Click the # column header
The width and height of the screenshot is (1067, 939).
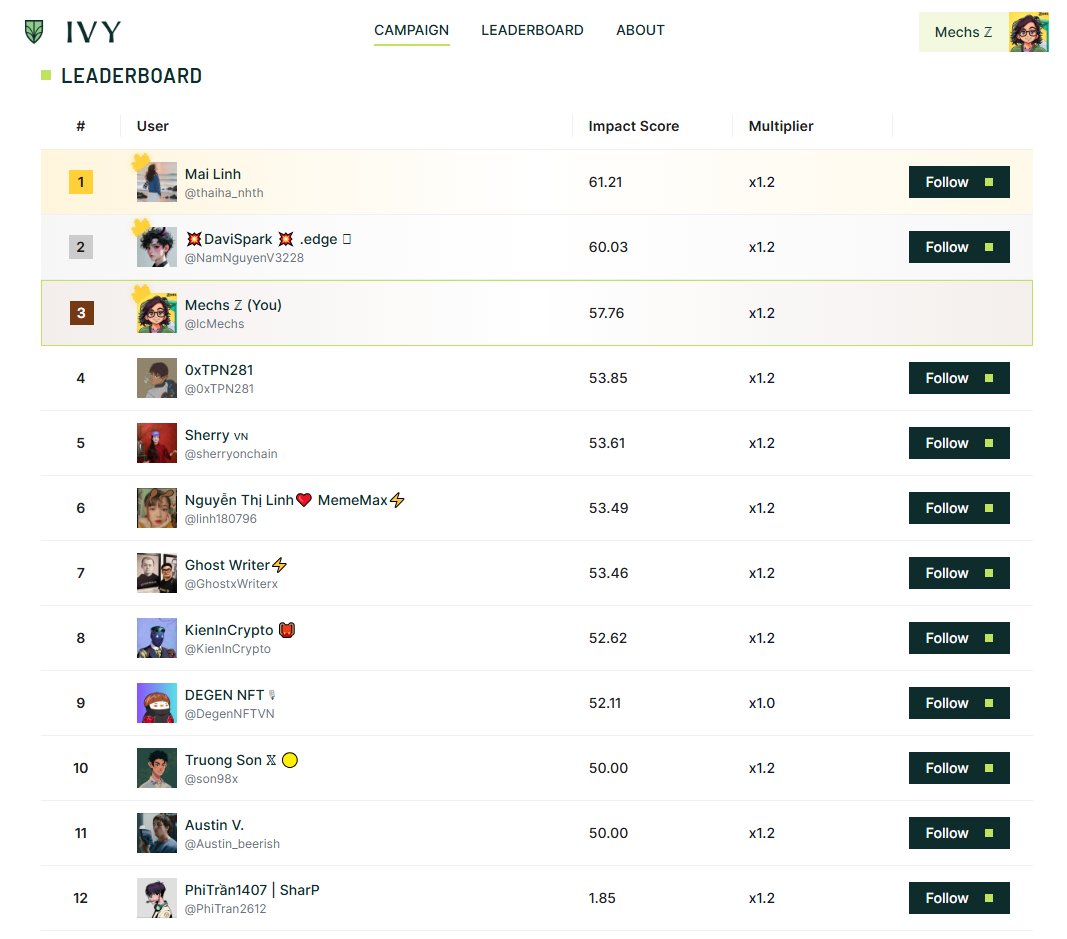point(81,126)
